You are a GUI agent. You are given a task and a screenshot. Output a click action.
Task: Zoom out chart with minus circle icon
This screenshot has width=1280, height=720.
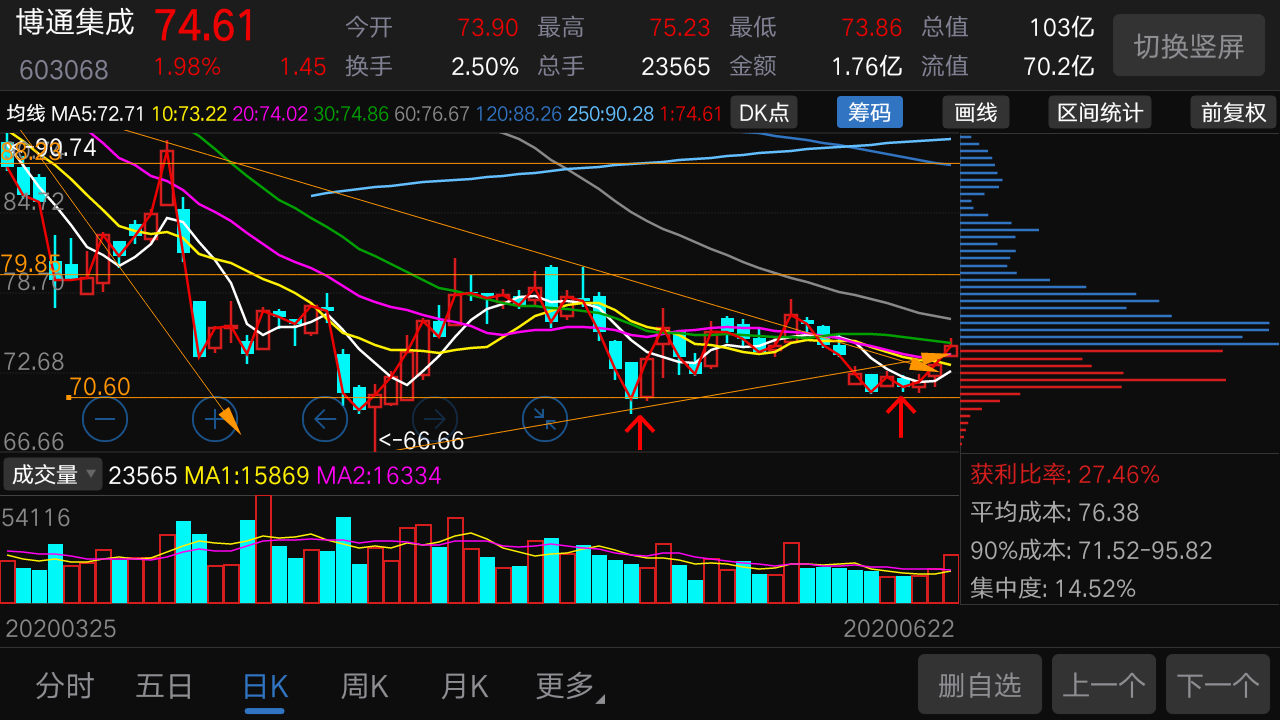pos(105,419)
